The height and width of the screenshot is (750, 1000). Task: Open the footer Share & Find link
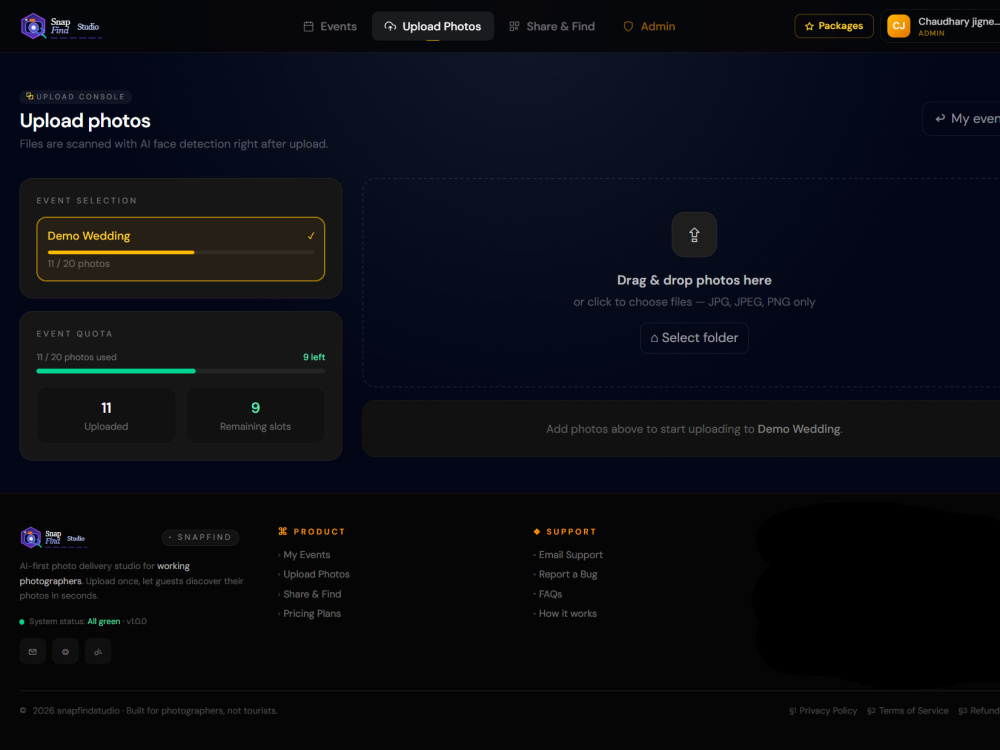[x=312, y=594]
